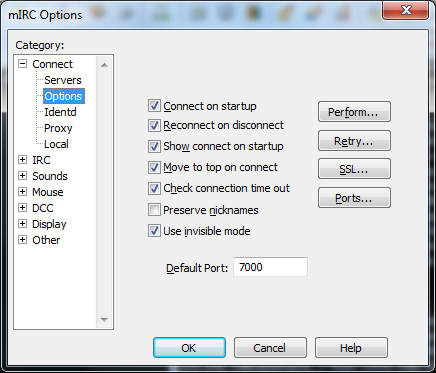Enable Preserve nicknames option

154,210
